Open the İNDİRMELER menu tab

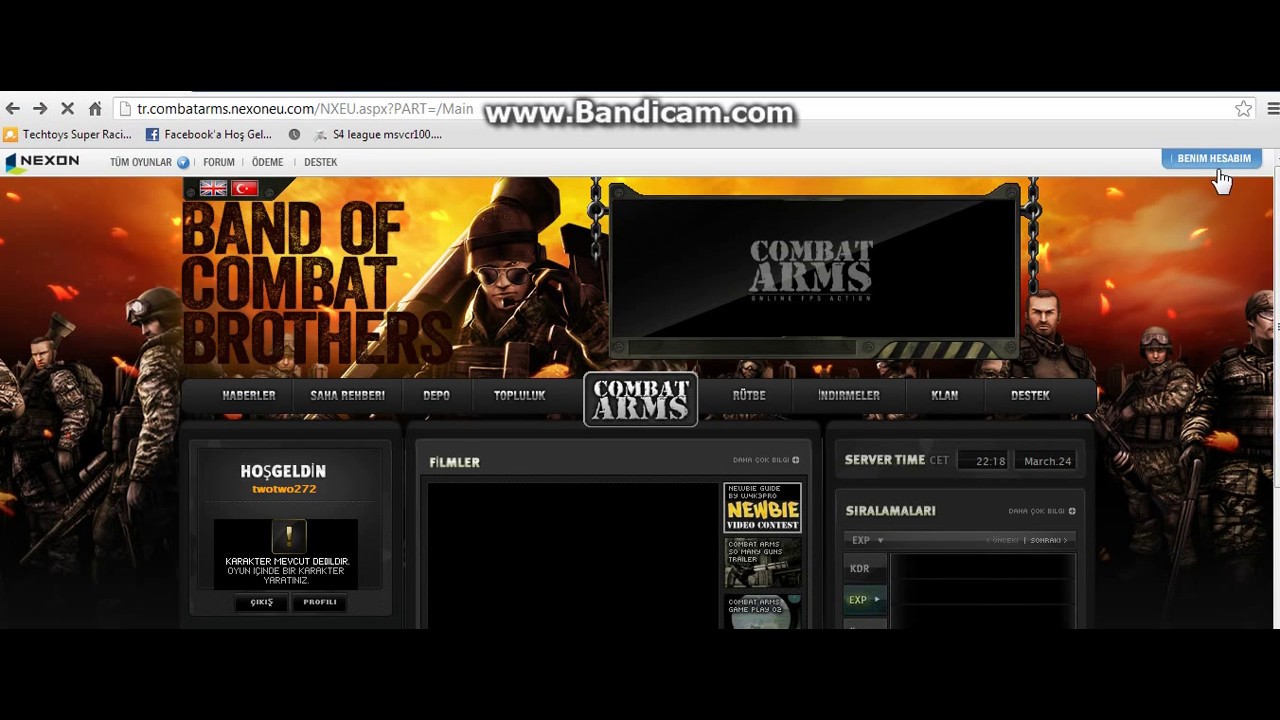click(x=849, y=396)
